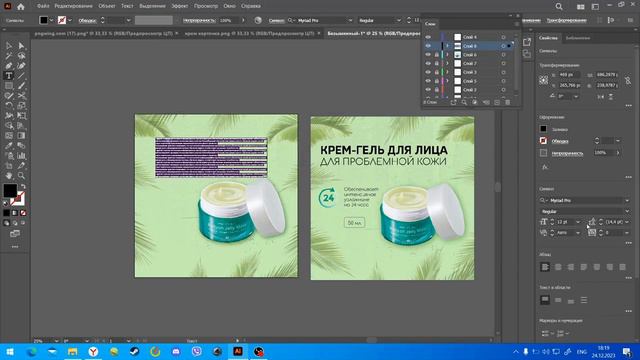Select the Type tool

coord(9,76)
